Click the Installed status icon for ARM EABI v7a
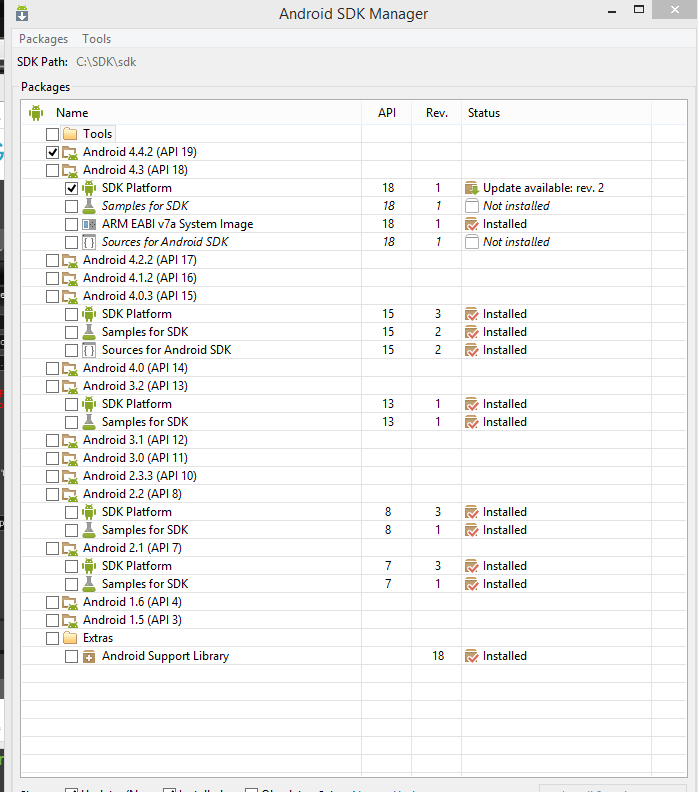 [471, 224]
